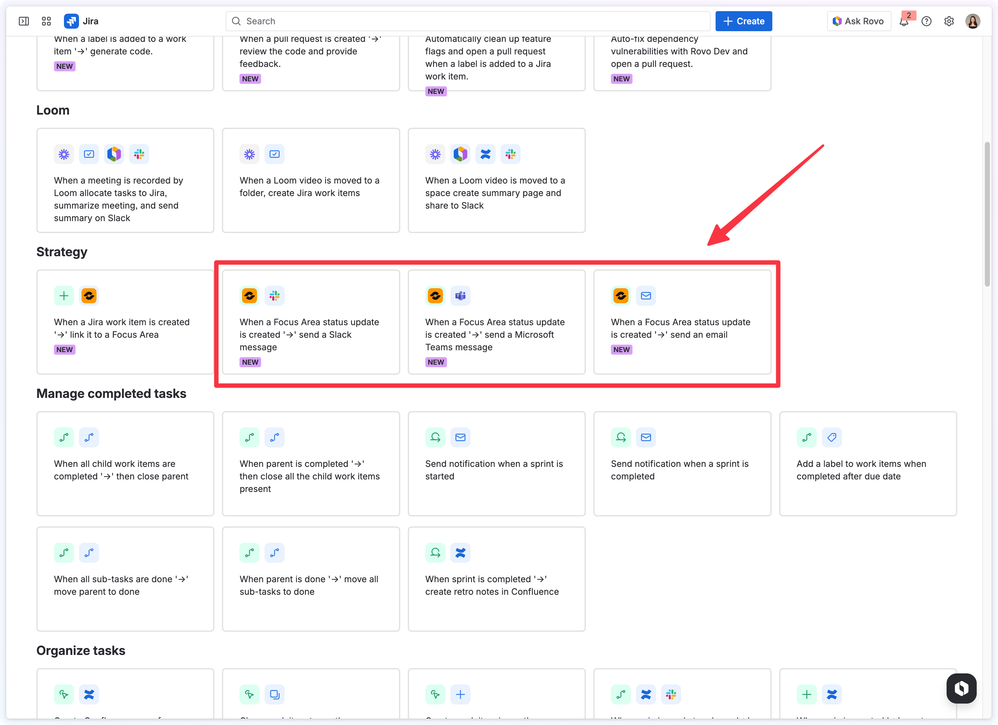Click Slack icon in Organize tasks fourth card
This screenshot has height=725, width=998.
pos(671,694)
